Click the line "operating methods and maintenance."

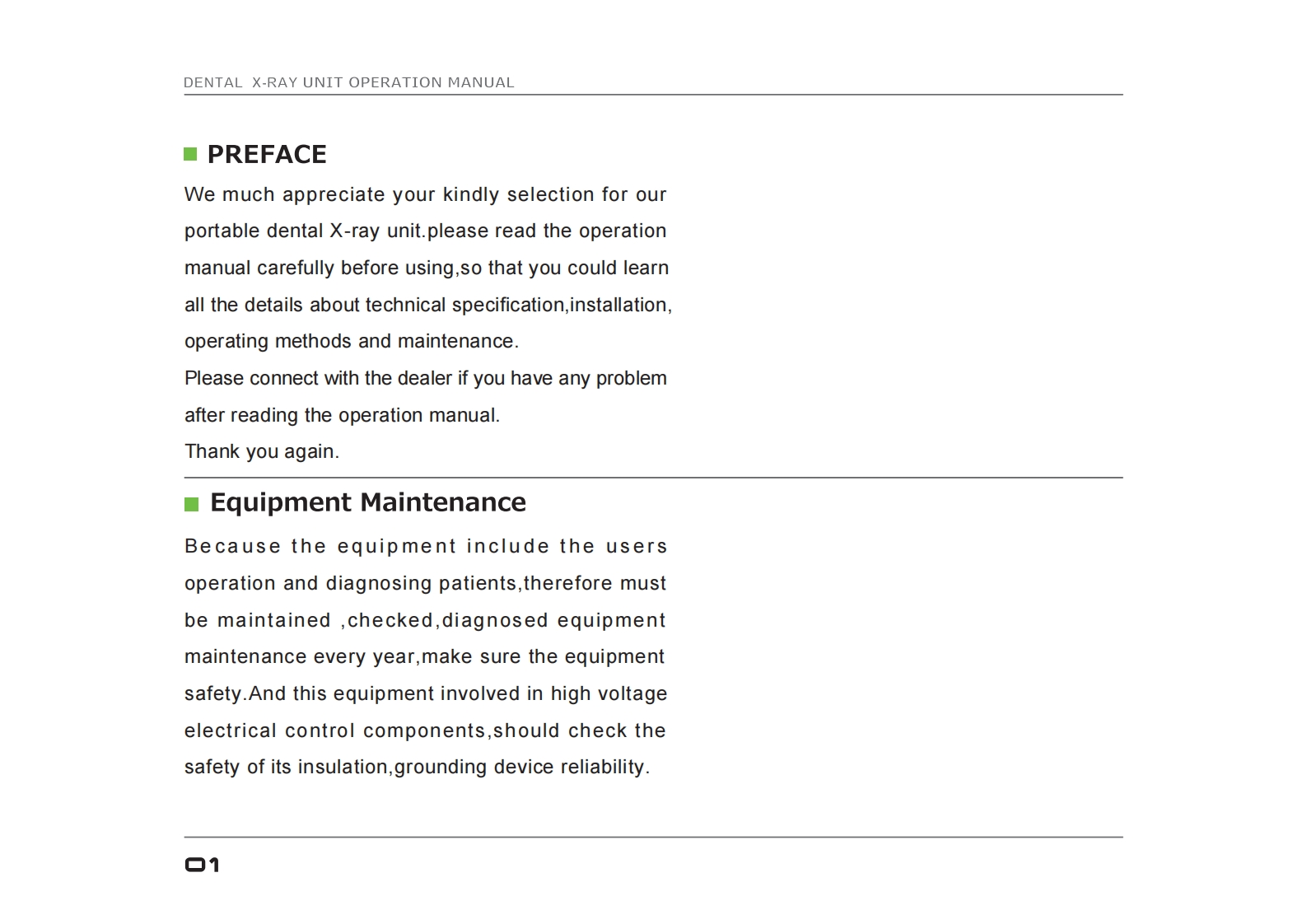(x=351, y=341)
